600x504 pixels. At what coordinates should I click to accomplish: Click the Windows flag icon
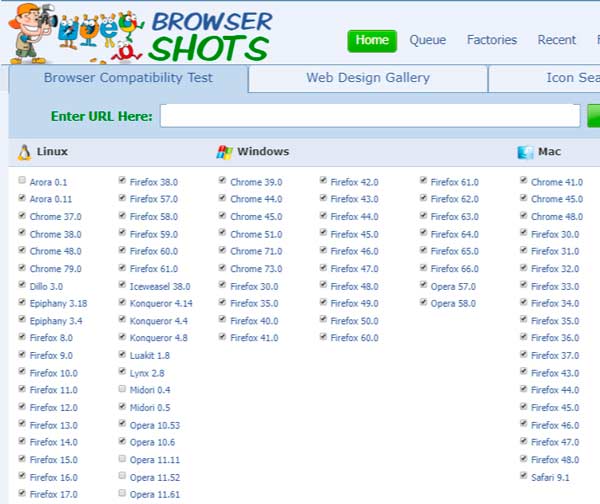(225, 152)
